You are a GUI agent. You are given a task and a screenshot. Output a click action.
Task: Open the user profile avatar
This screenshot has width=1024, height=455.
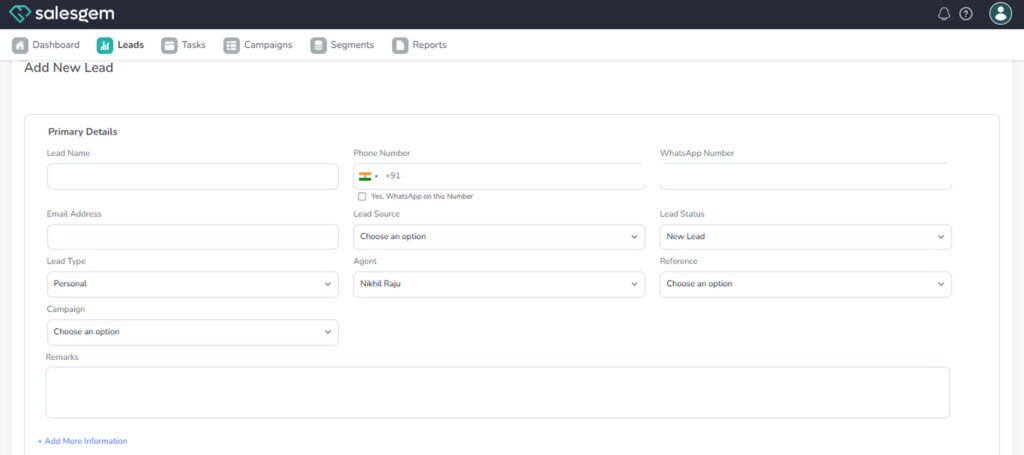[x=1000, y=14]
